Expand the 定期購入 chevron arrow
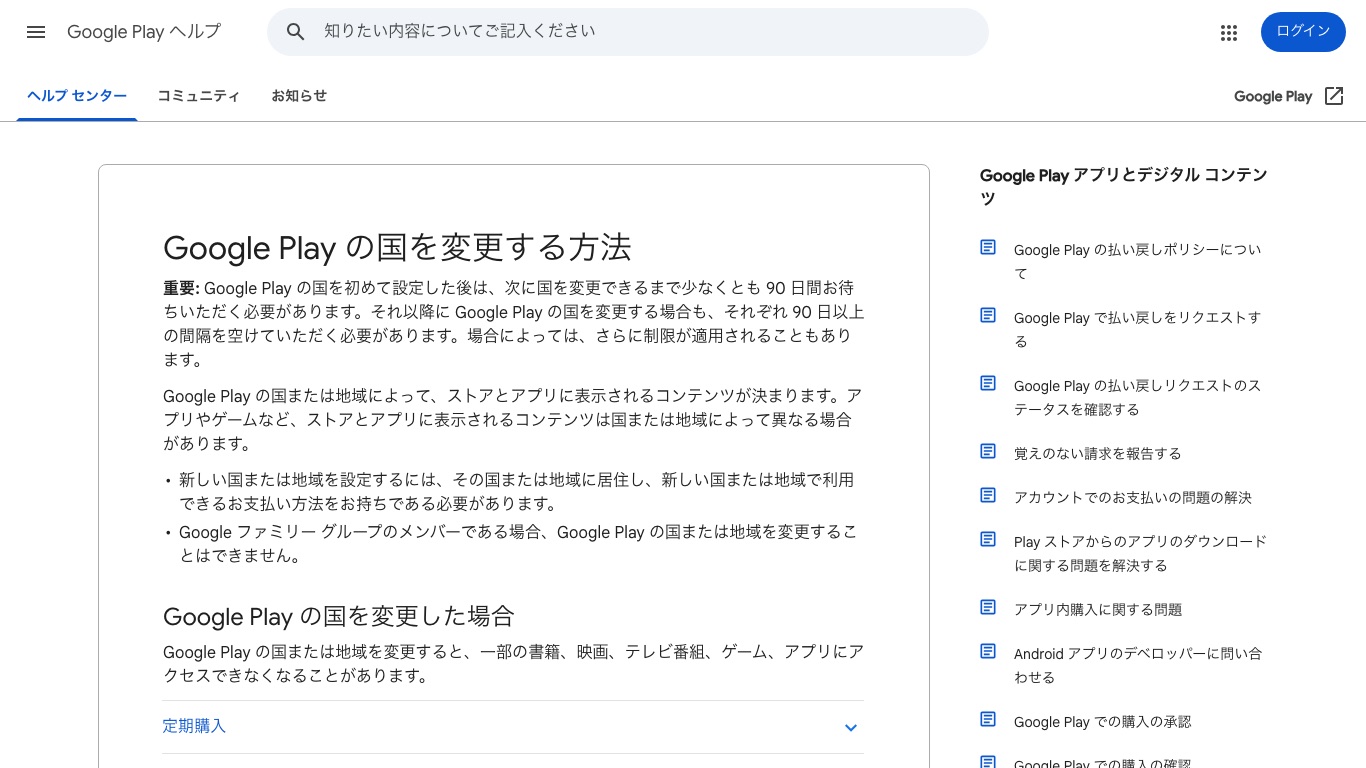1366x768 pixels. (x=851, y=728)
